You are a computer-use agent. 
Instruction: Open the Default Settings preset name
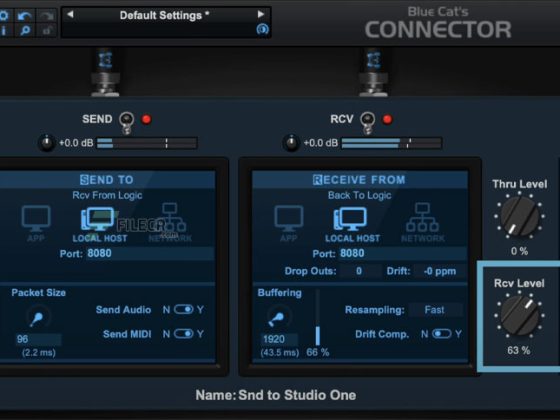point(164,15)
